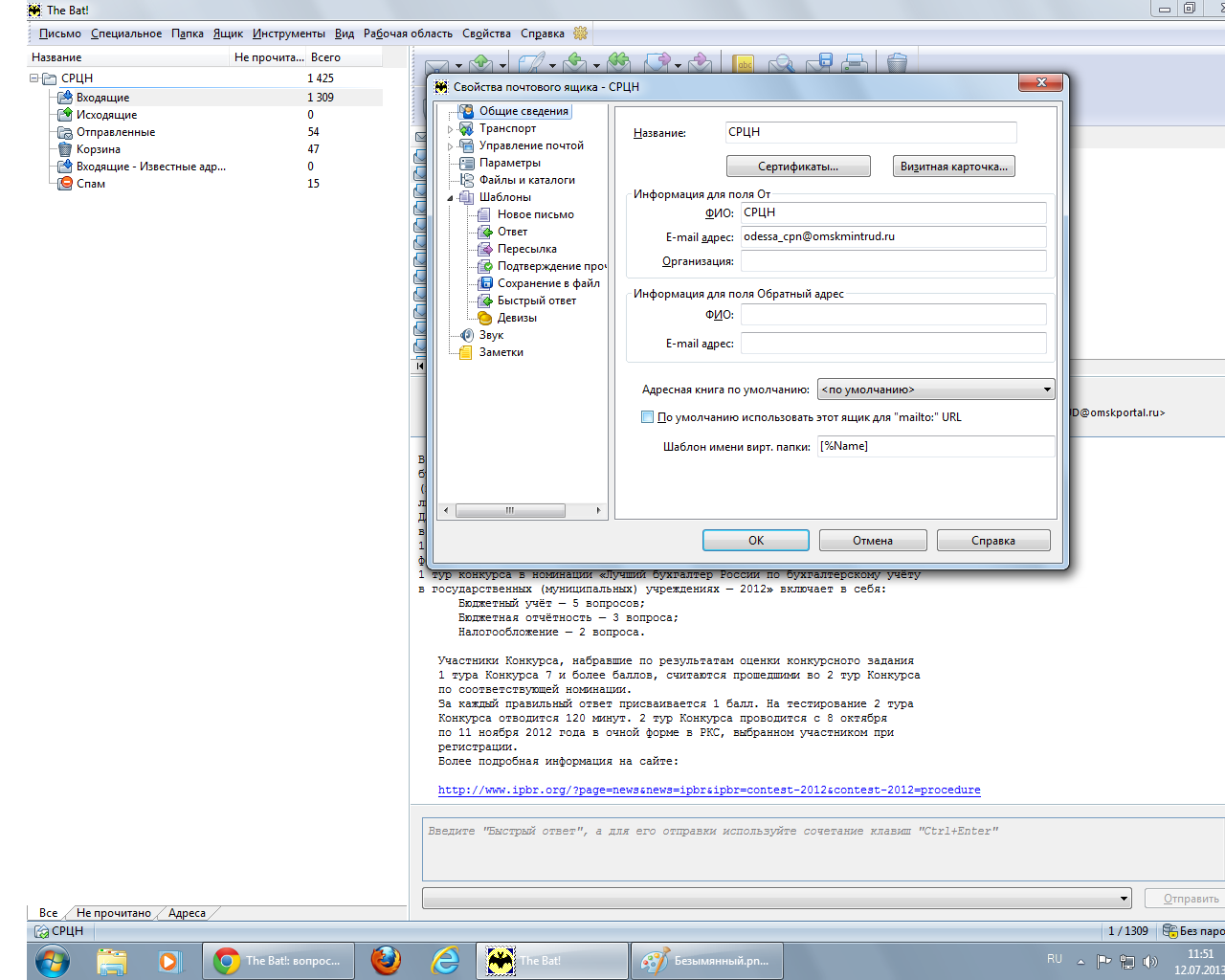
Task: Collapse the Шаблоны tree node
Action: click(450, 198)
